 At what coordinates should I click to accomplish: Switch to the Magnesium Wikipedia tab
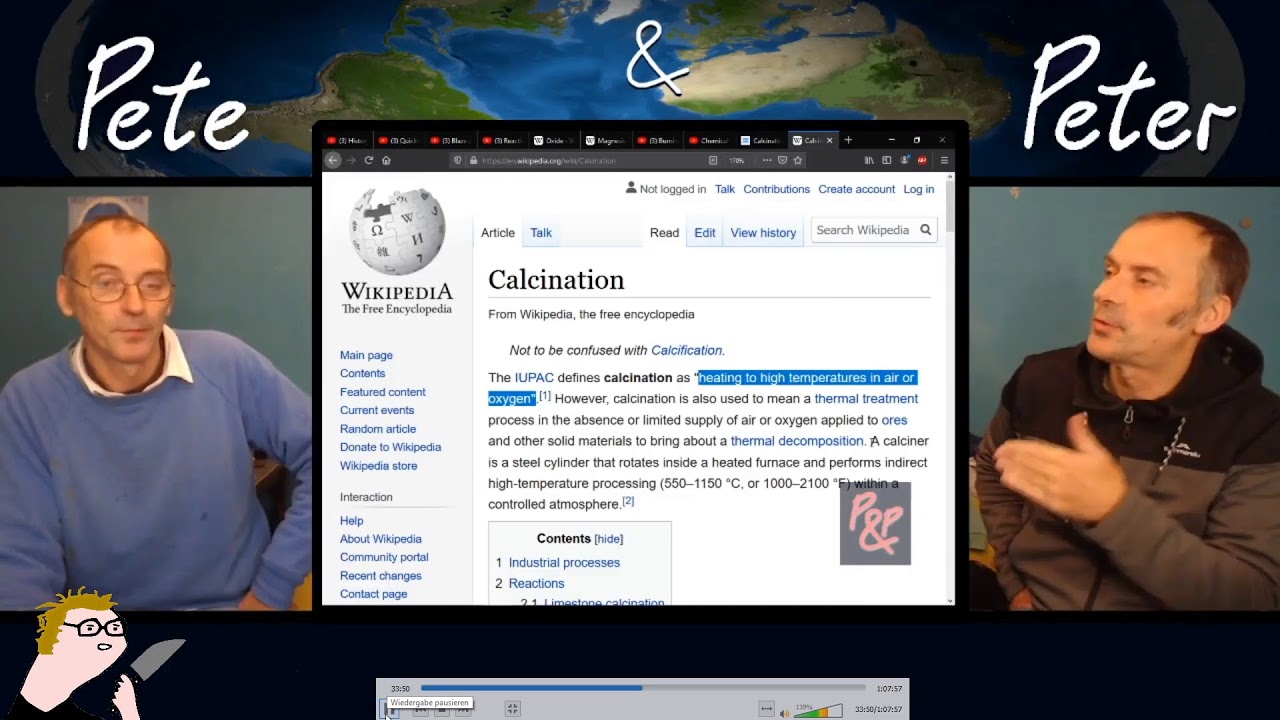click(604, 140)
